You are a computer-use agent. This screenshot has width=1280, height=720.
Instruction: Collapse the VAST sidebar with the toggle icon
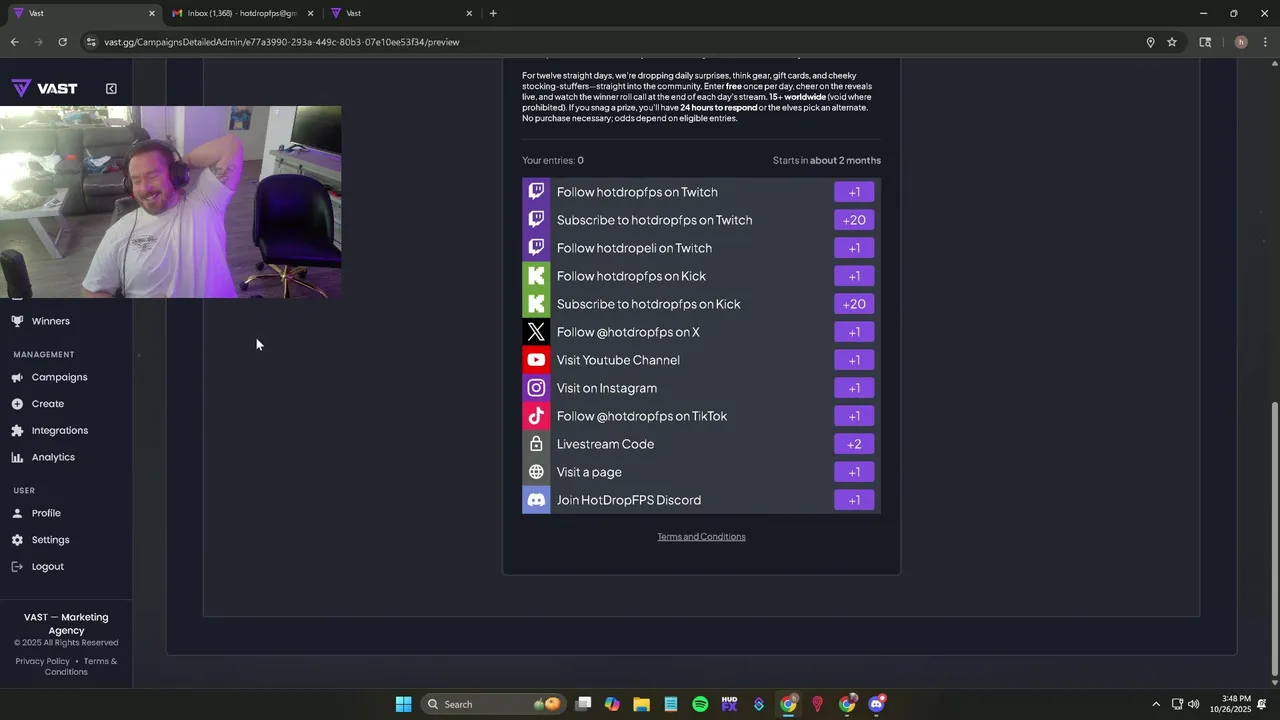[x=111, y=89]
